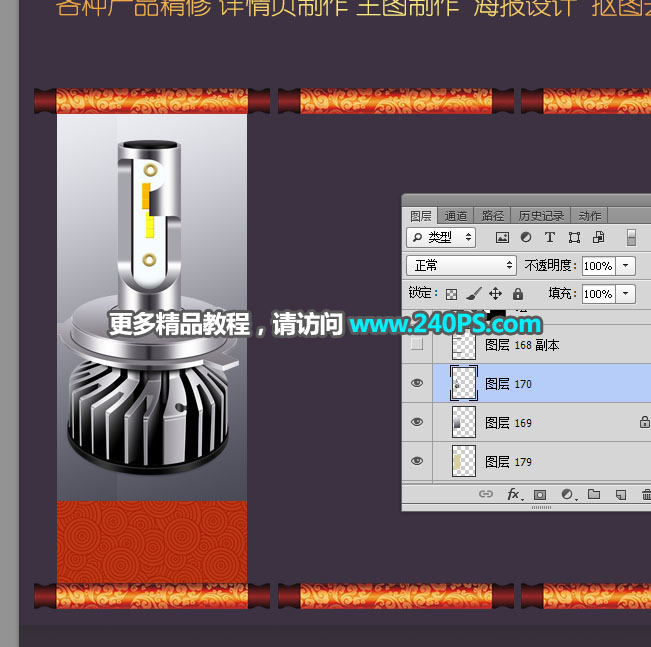This screenshot has height=647, width=651.
Task: Switch to the 历史记录 tab
Action: [541, 216]
